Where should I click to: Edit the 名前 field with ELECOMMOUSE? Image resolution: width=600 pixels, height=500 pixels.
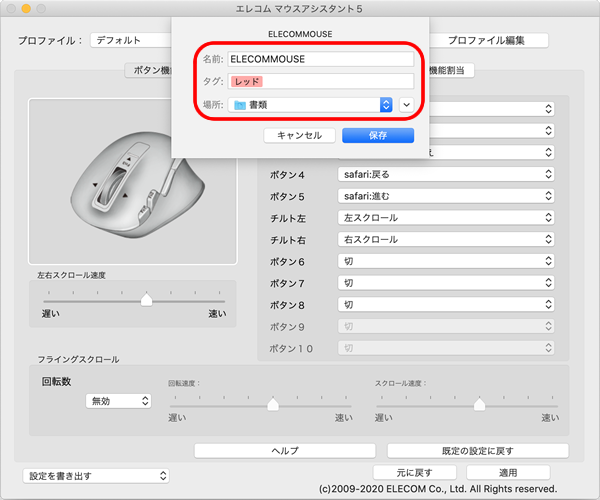pyautogui.click(x=321, y=59)
